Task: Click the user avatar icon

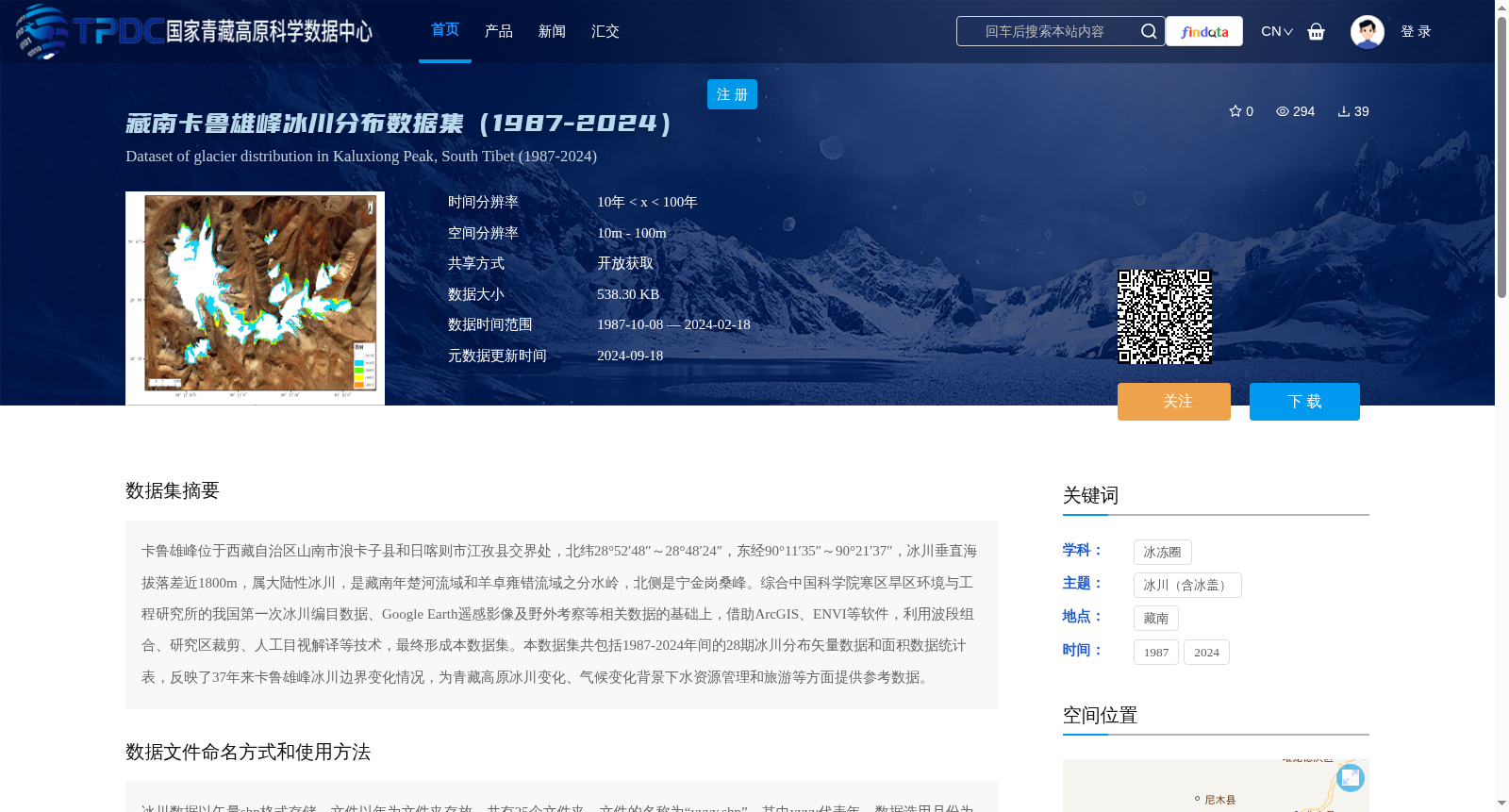Action: tap(1367, 31)
